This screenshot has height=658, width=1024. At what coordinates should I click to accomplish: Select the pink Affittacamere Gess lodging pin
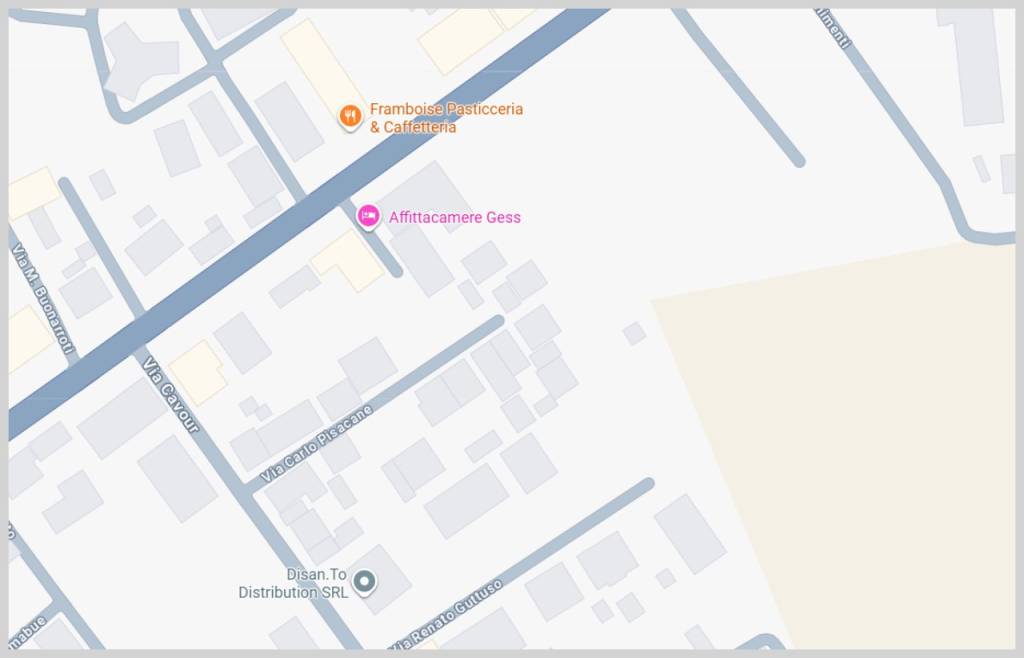(368, 217)
